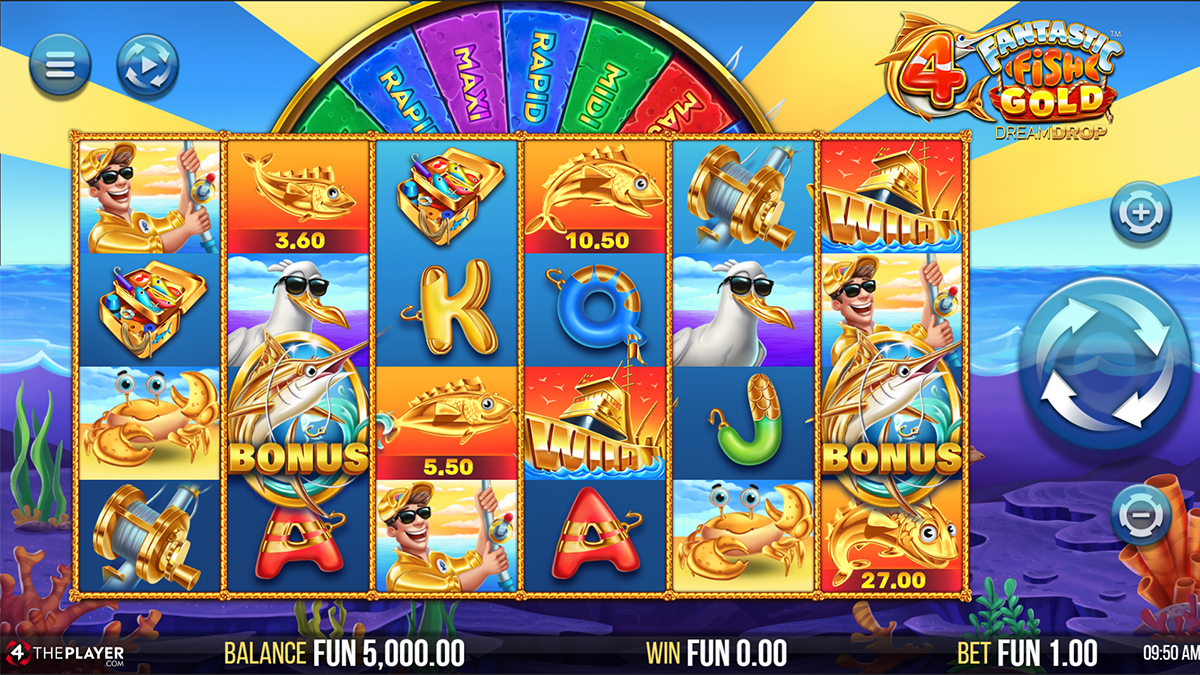Increase the bet with the plus button
Screen dimensions: 1200x675
coord(1141,213)
